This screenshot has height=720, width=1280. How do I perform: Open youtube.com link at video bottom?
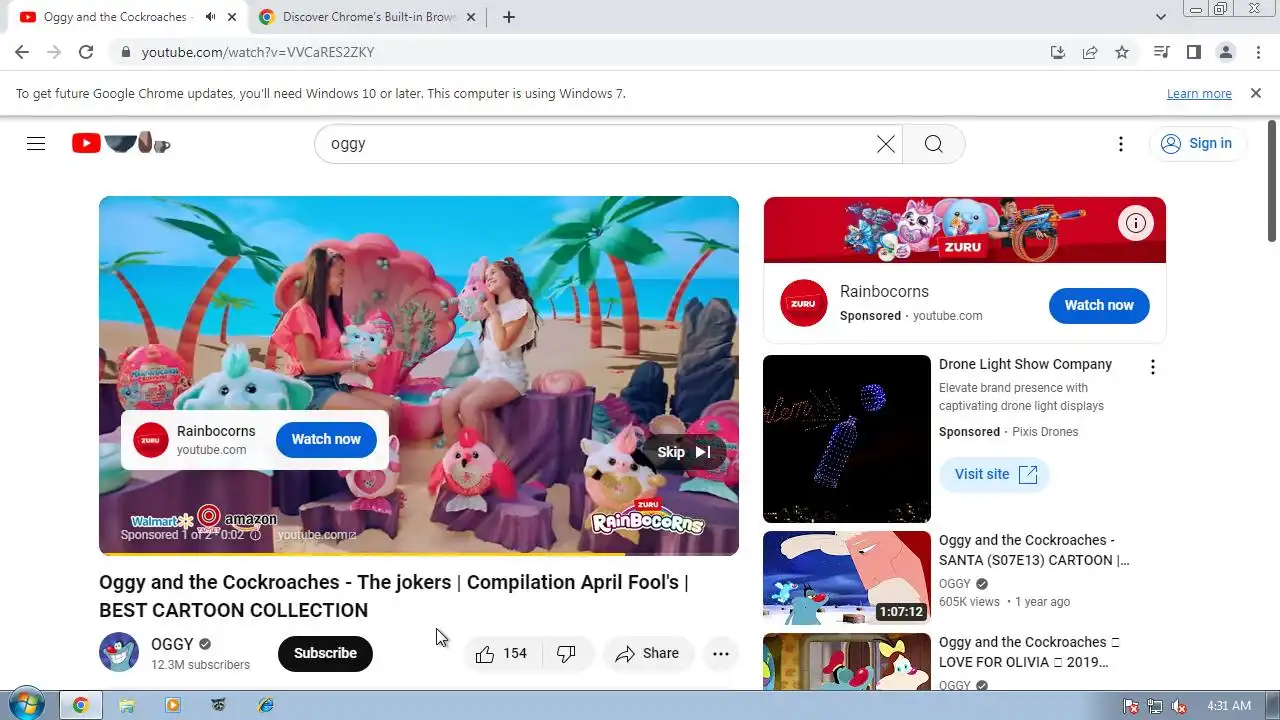[x=317, y=535]
